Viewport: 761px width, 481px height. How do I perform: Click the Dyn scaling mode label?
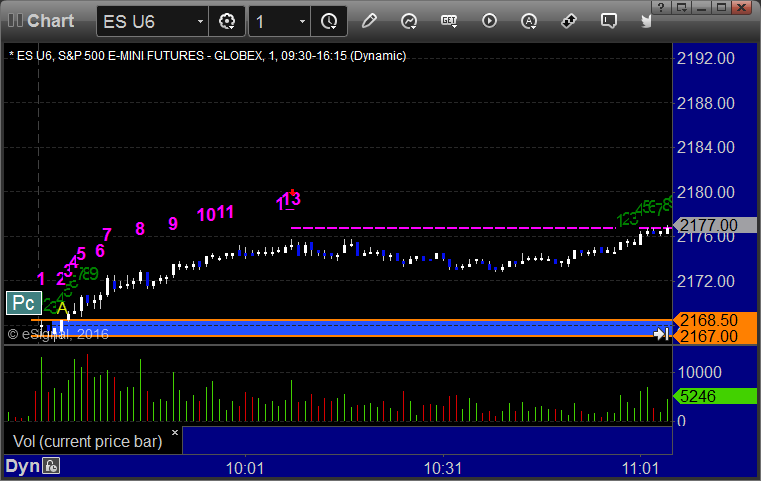point(22,466)
